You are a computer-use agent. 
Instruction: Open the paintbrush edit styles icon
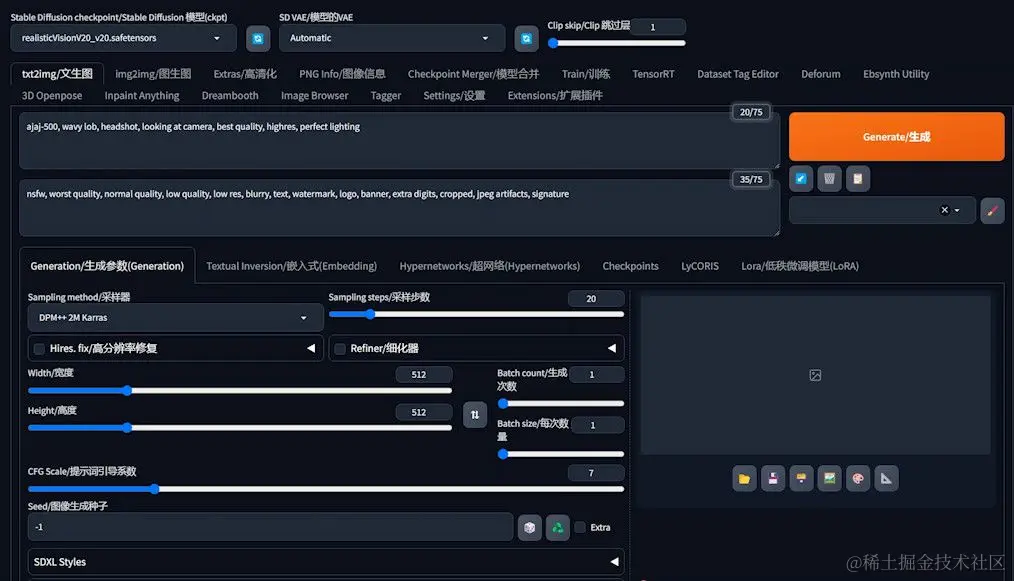coord(992,210)
